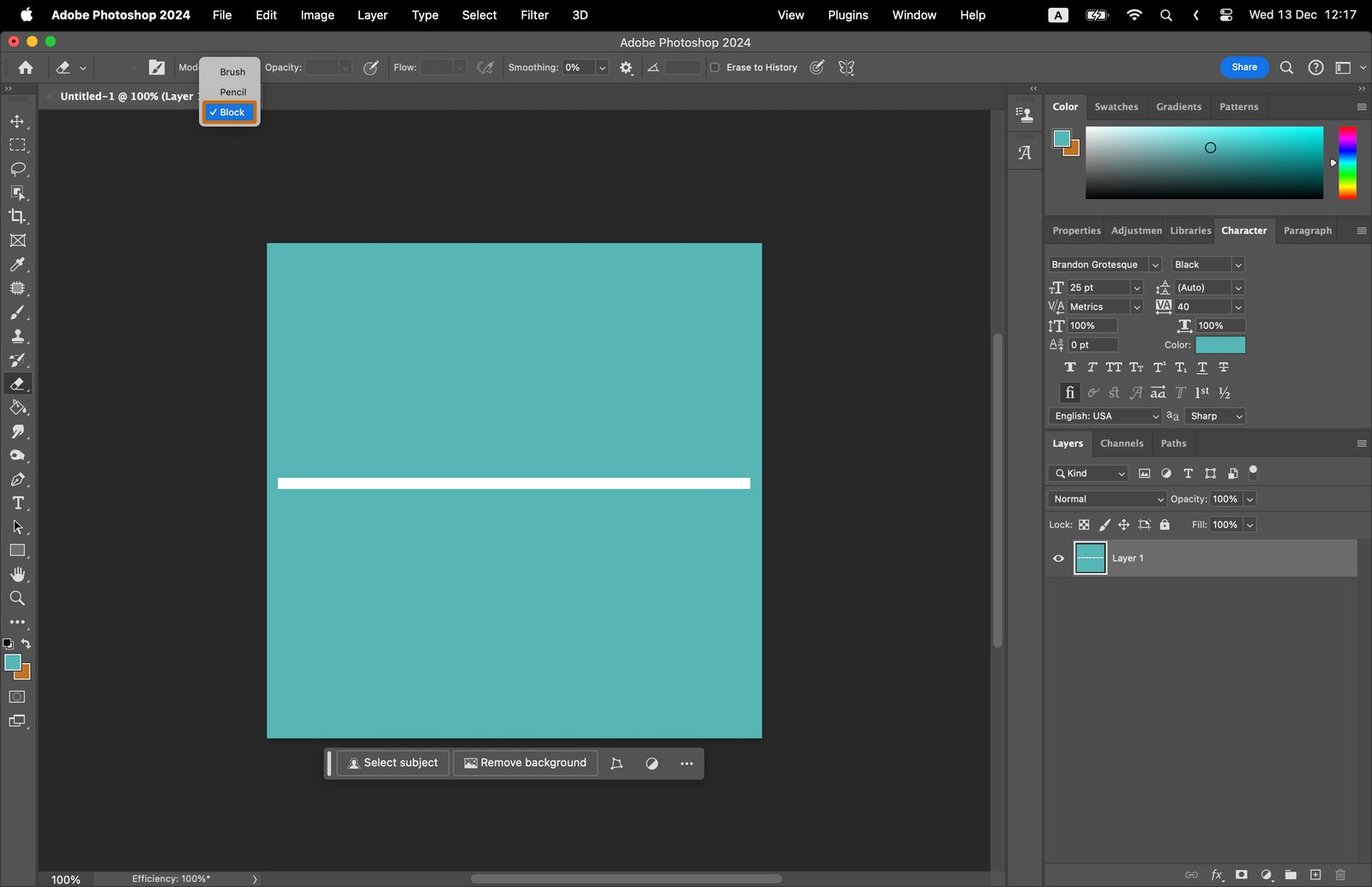Toggle lock transparent pixels
1372x887 pixels.
coord(1084,525)
